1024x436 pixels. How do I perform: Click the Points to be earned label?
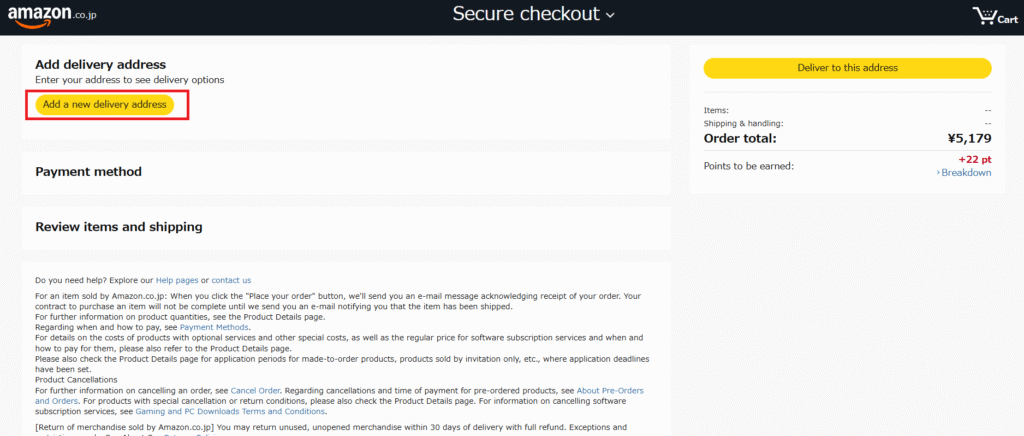click(749, 166)
